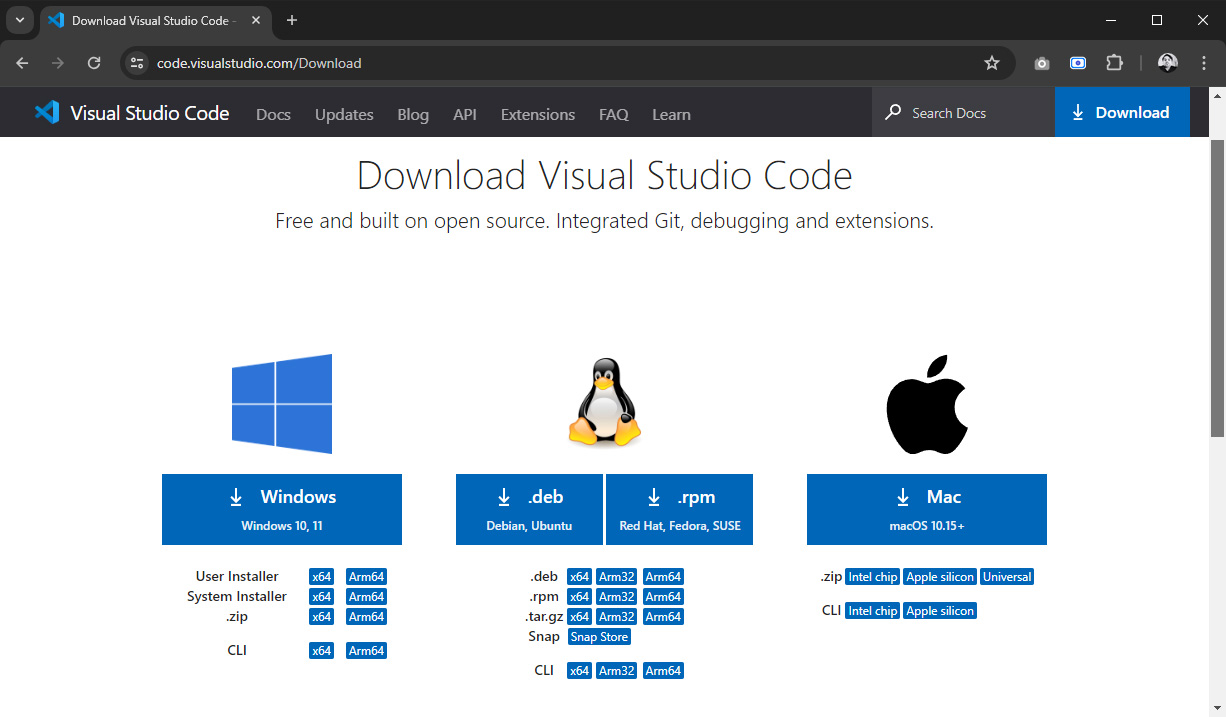
Task: Click the page vertical scrollbar thumb
Action: [1217, 288]
